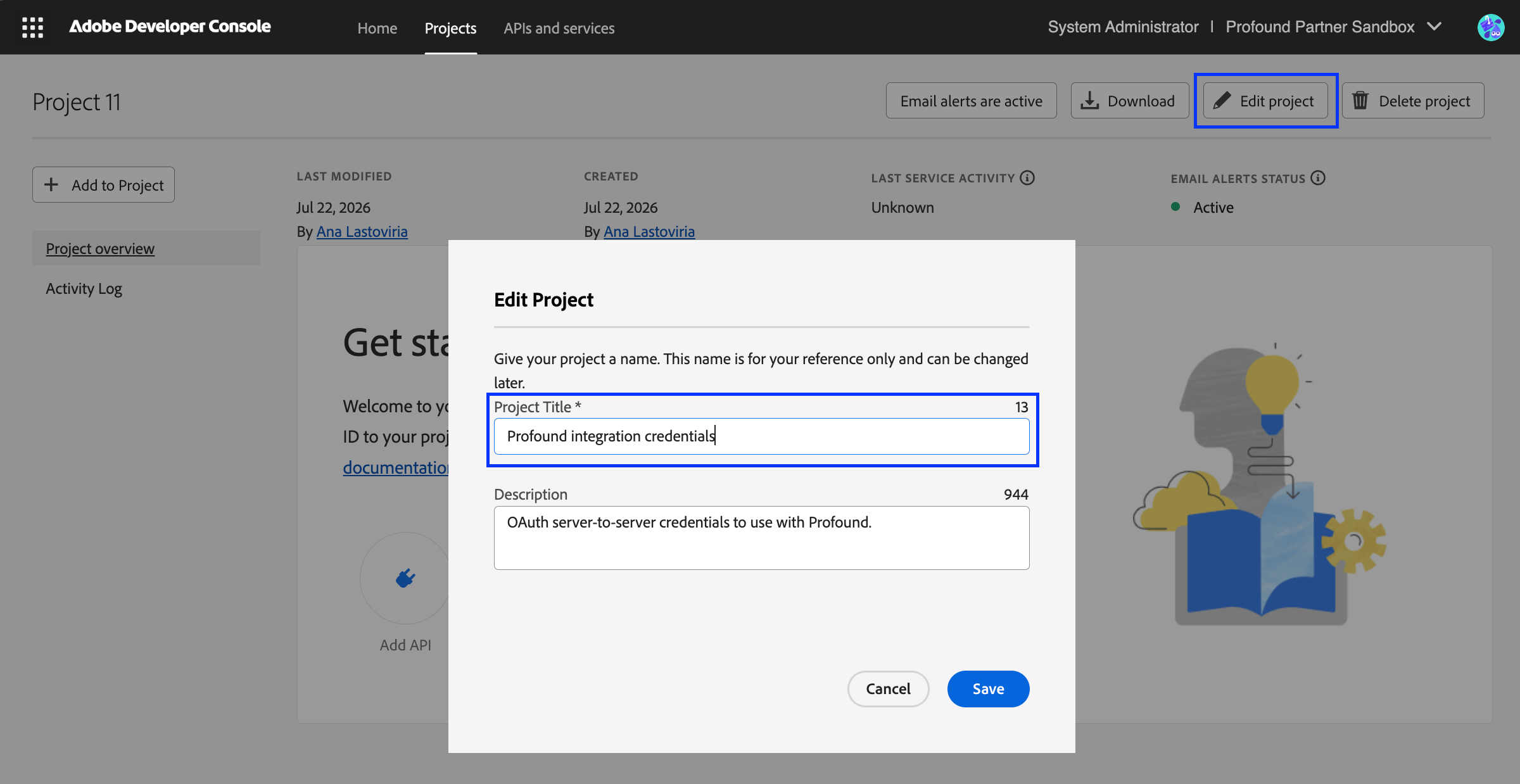
Task: Save the project edits
Action: click(x=988, y=688)
